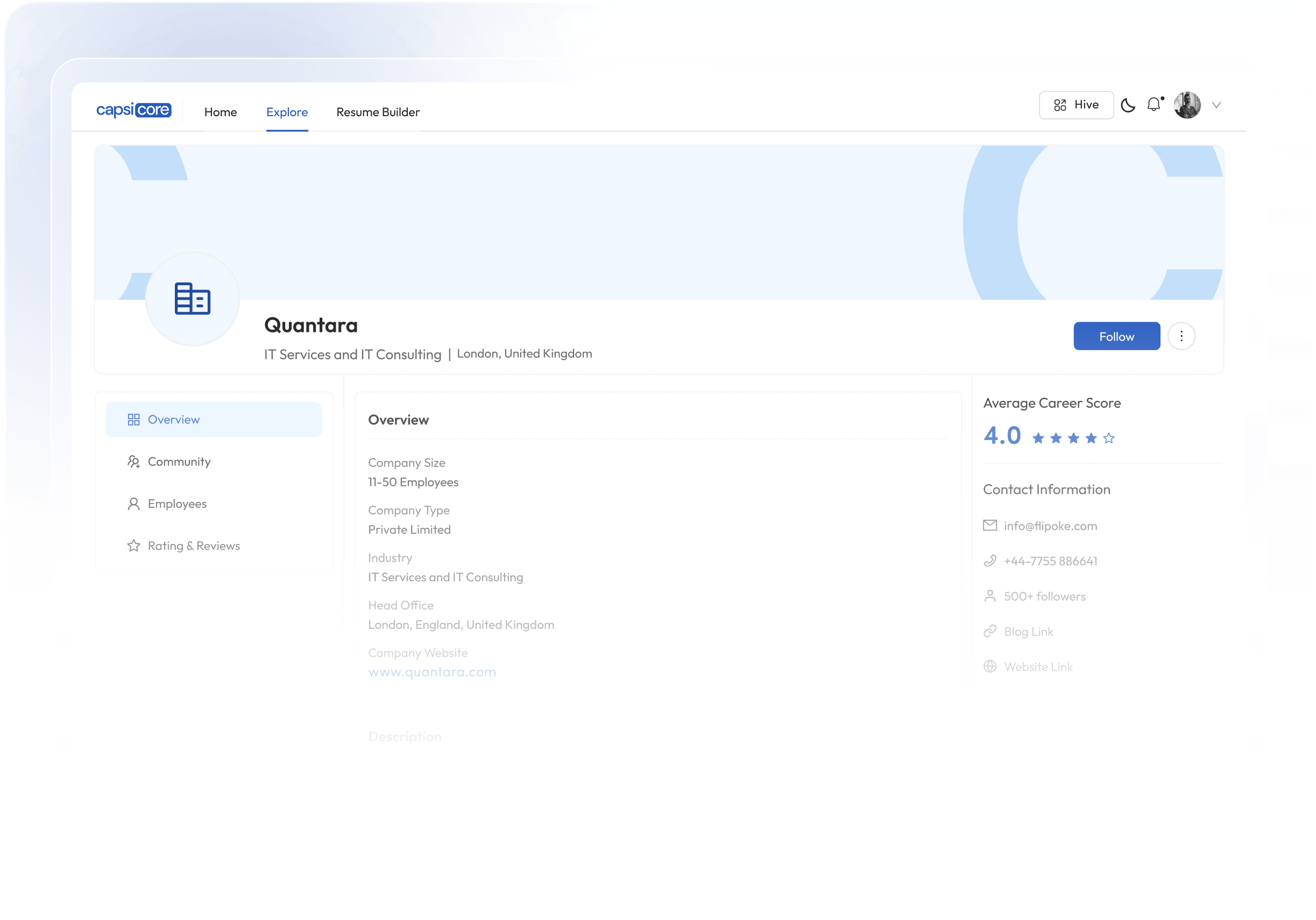
Task: Click the Employees person icon
Action: [x=133, y=503]
